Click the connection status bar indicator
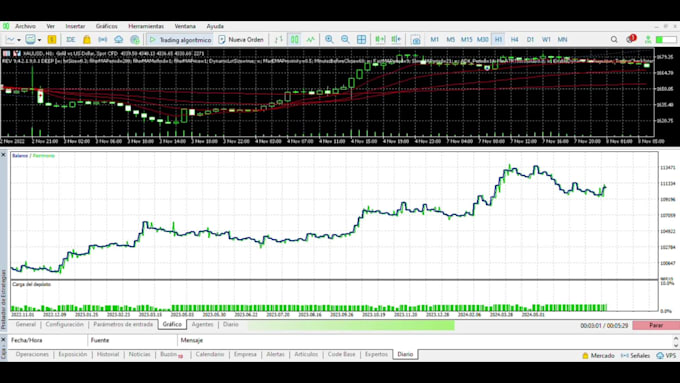The height and width of the screenshot is (383, 680). click(666, 39)
